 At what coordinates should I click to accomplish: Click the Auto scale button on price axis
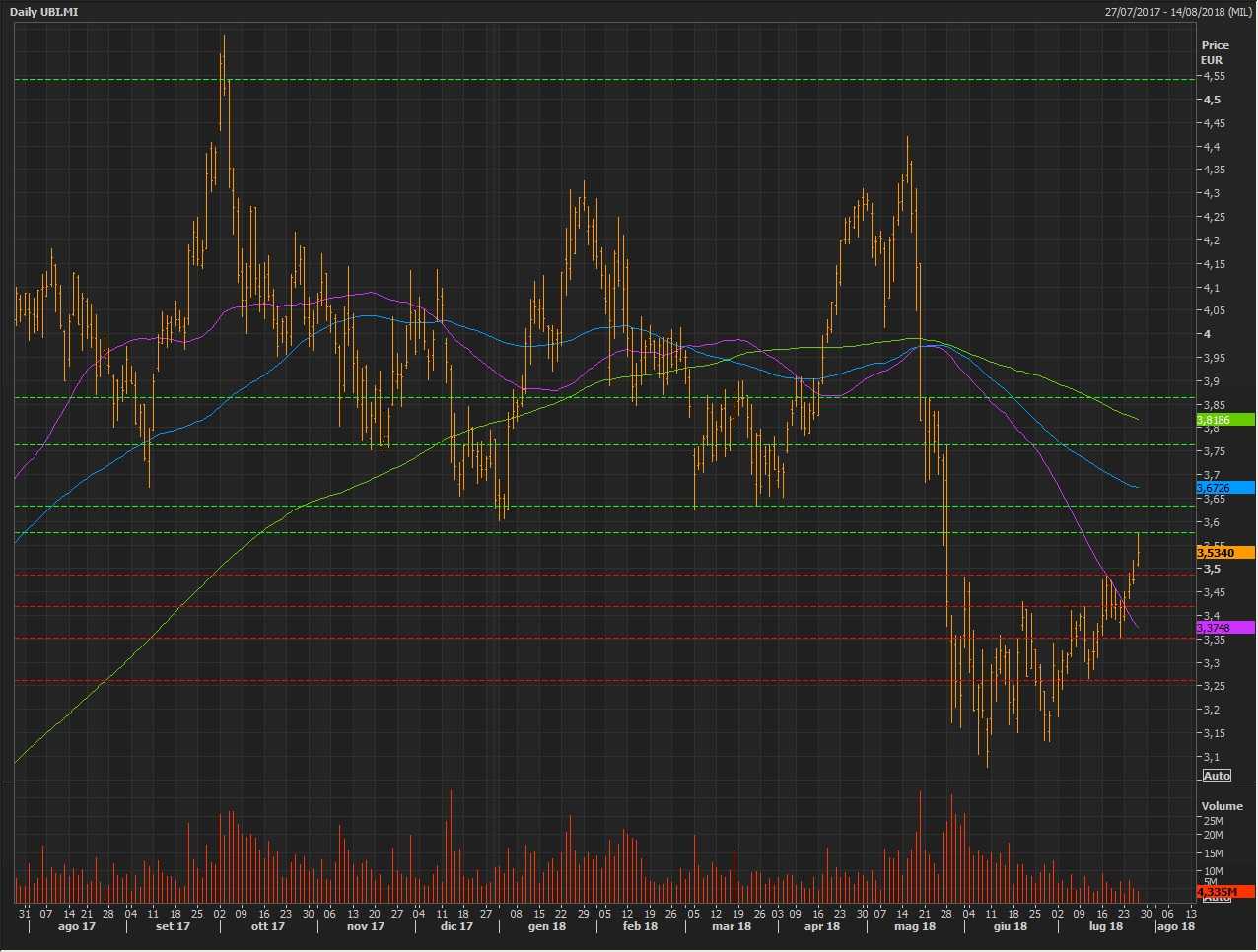click(x=1217, y=776)
